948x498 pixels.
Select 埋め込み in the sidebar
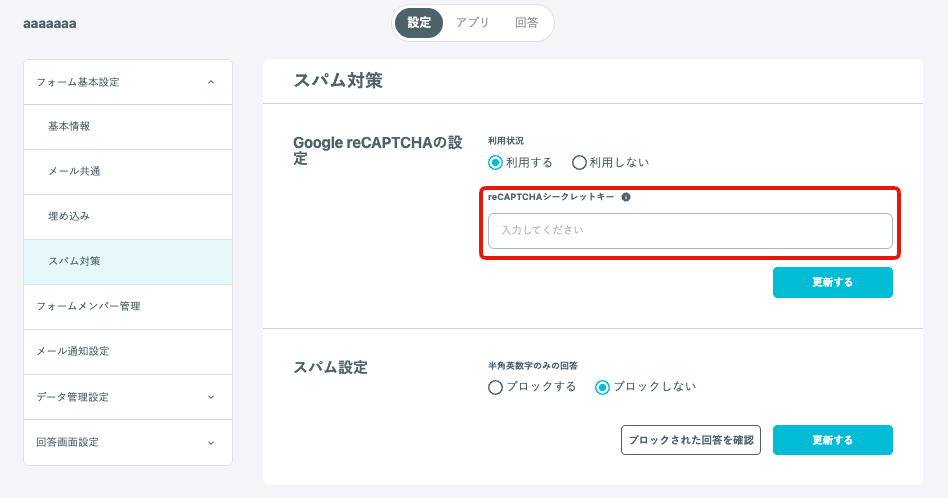tap(128, 216)
